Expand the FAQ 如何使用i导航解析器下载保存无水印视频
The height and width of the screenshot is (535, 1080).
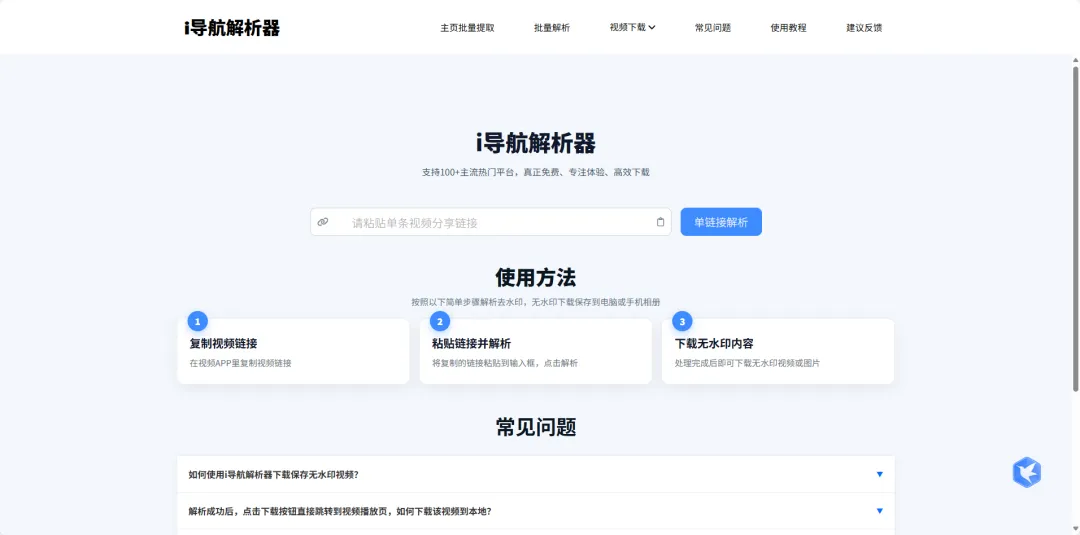536,474
